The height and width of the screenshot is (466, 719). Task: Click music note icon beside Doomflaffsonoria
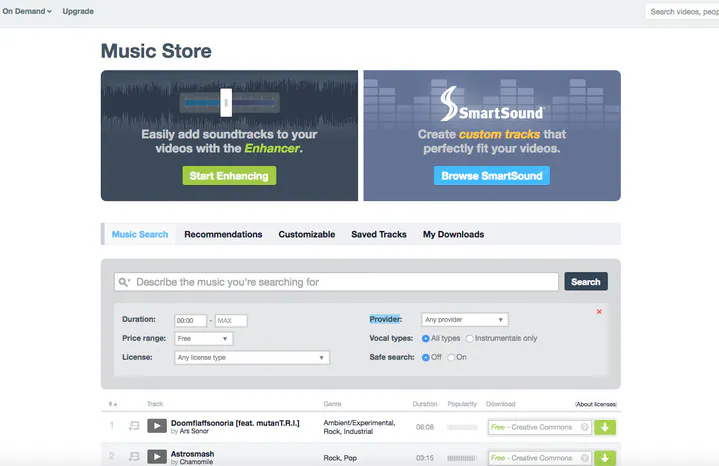[x=134, y=426]
